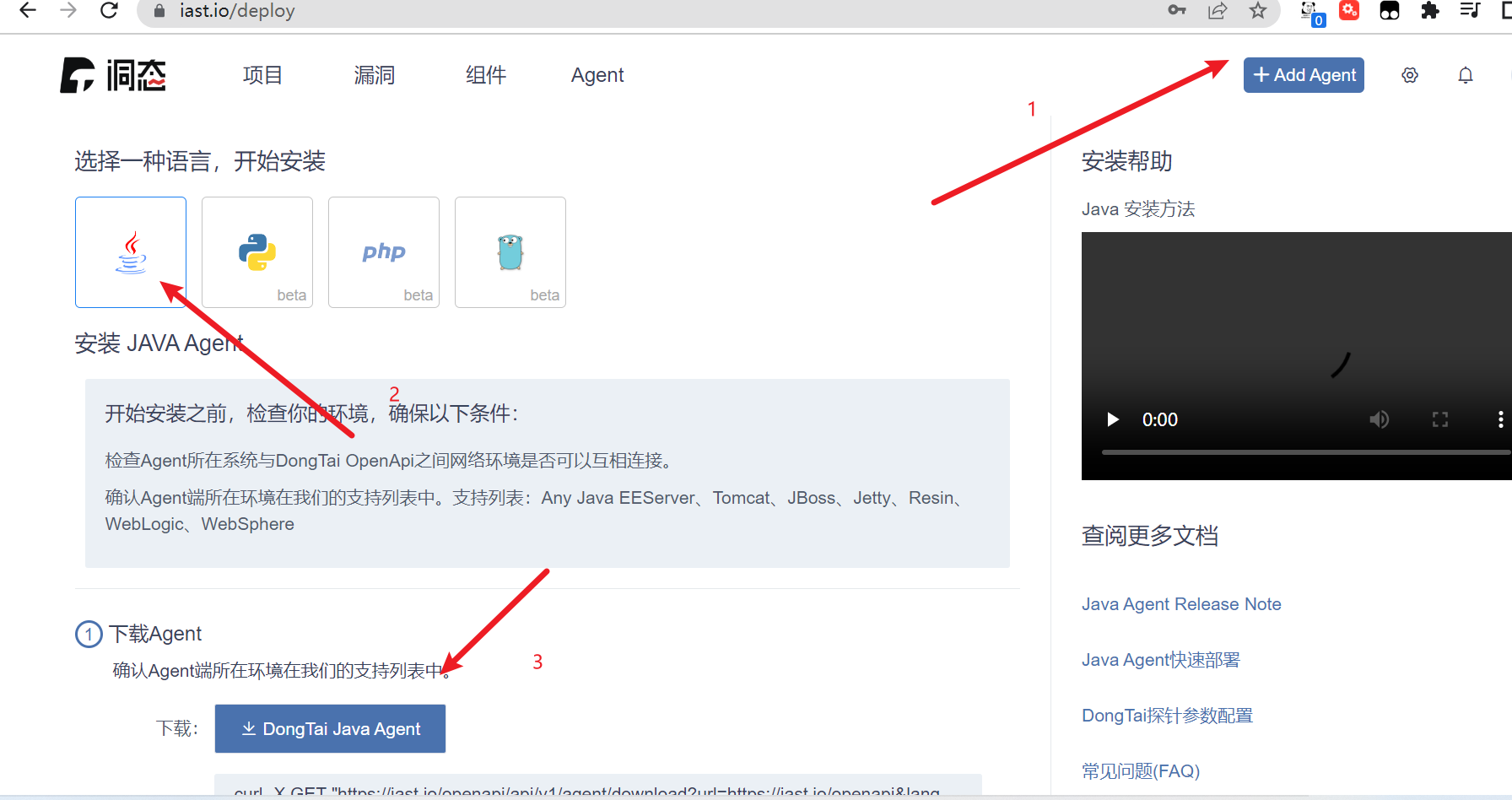The image size is (1512, 800).
Task: Click the 安装 JAVA Agent heading
Action: (x=159, y=343)
